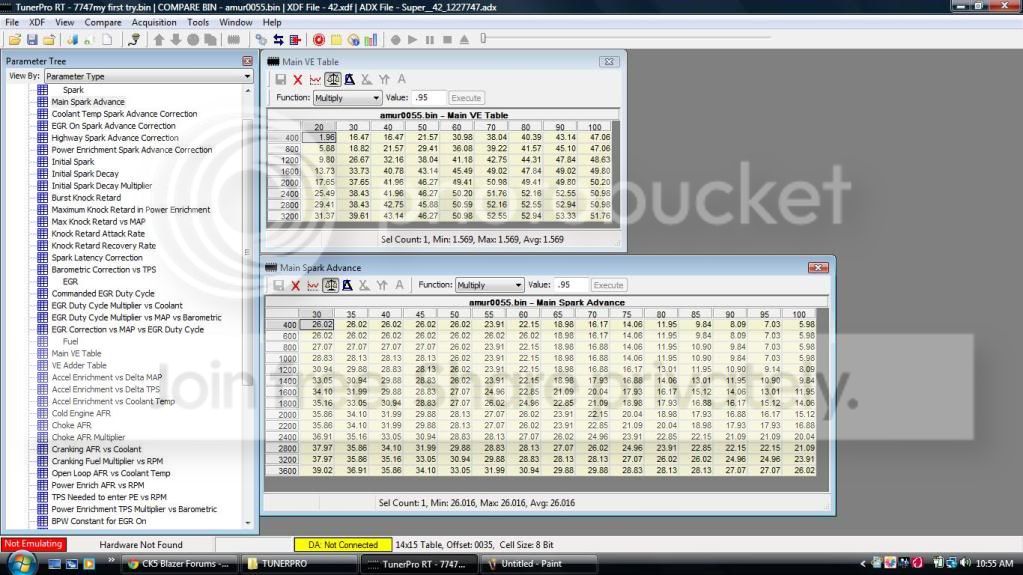Open the Window menu
Viewport: 1023px width, 575px height.
pyautogui.click(x=235, y=22)
